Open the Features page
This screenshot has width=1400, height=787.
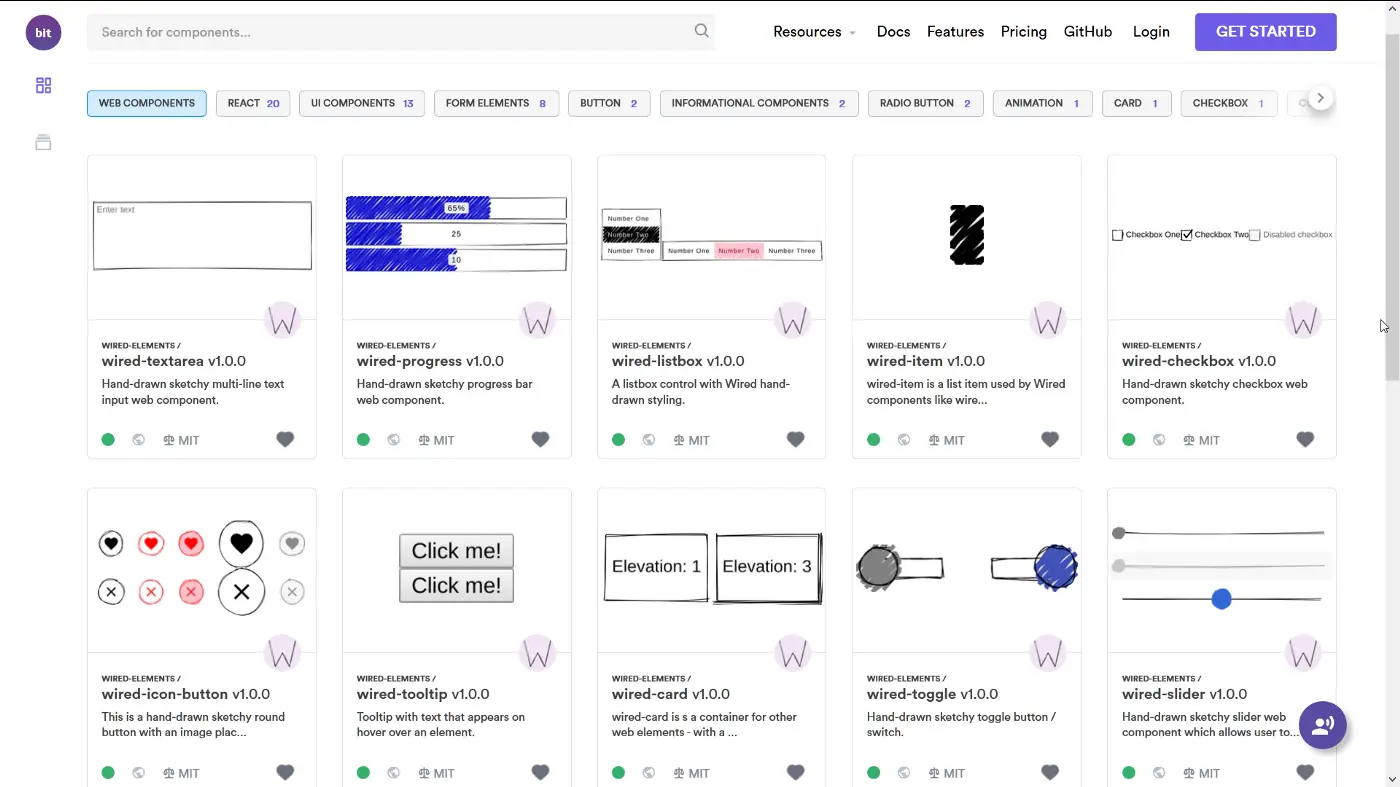coord(955,32)
